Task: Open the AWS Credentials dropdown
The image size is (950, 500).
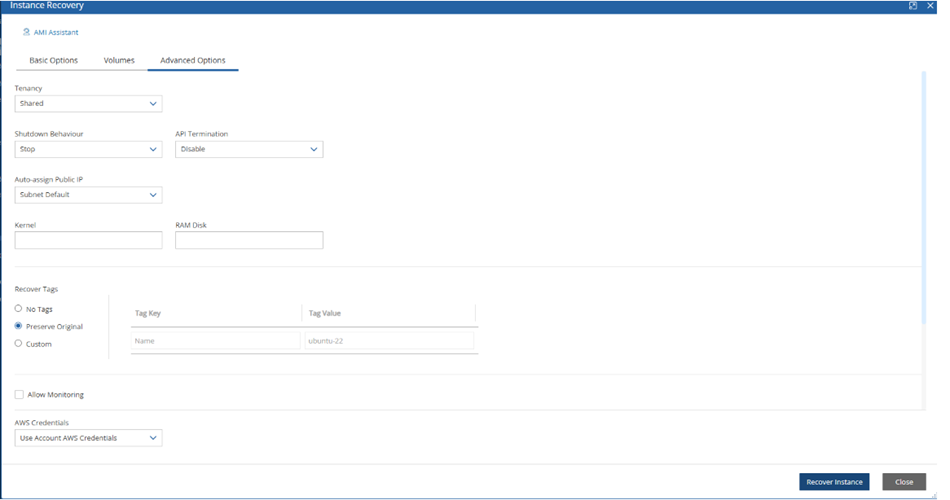Action: pyautogui.click(x=88, y=438)
